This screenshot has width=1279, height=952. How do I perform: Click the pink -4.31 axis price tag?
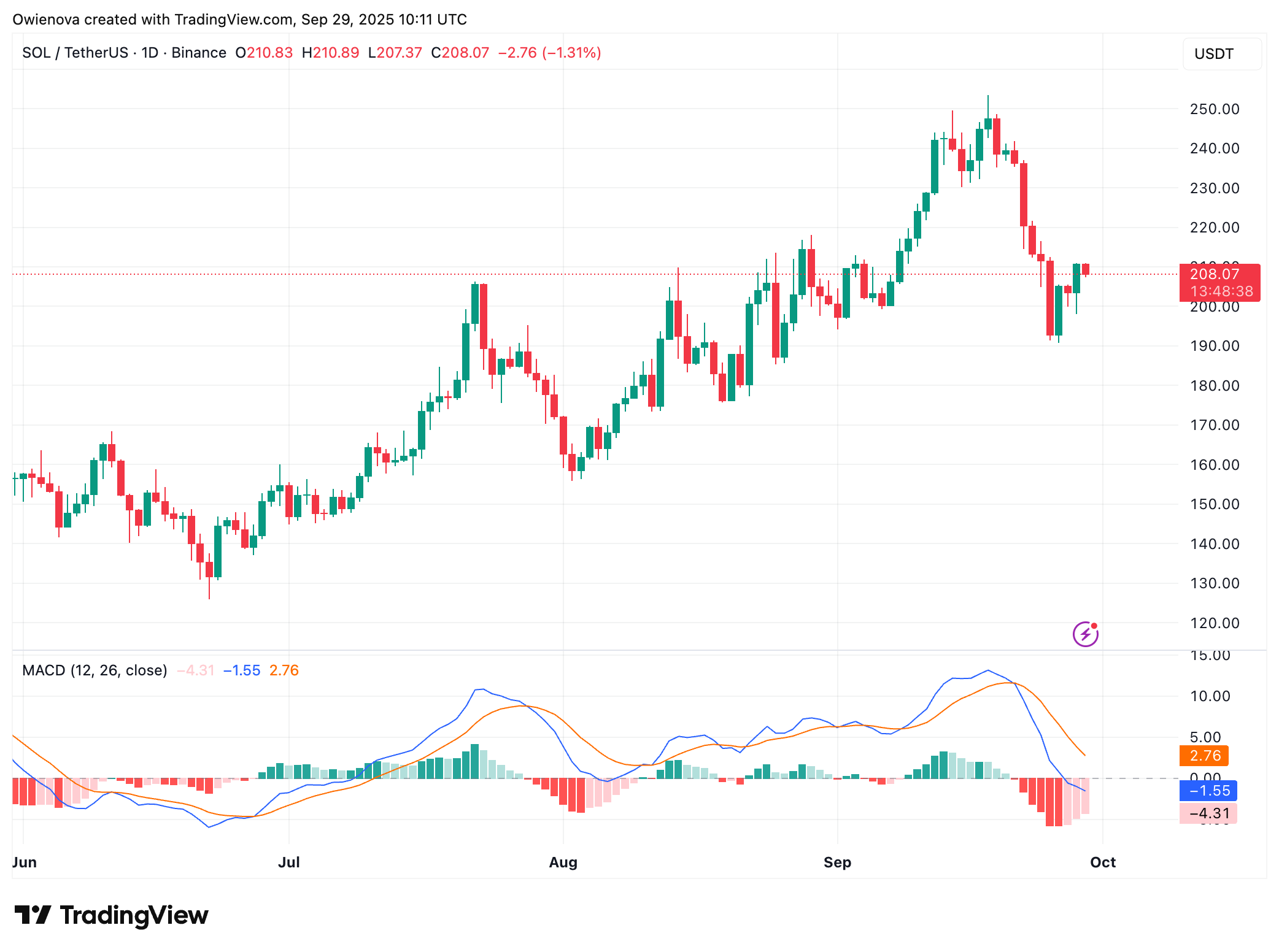1208,814
